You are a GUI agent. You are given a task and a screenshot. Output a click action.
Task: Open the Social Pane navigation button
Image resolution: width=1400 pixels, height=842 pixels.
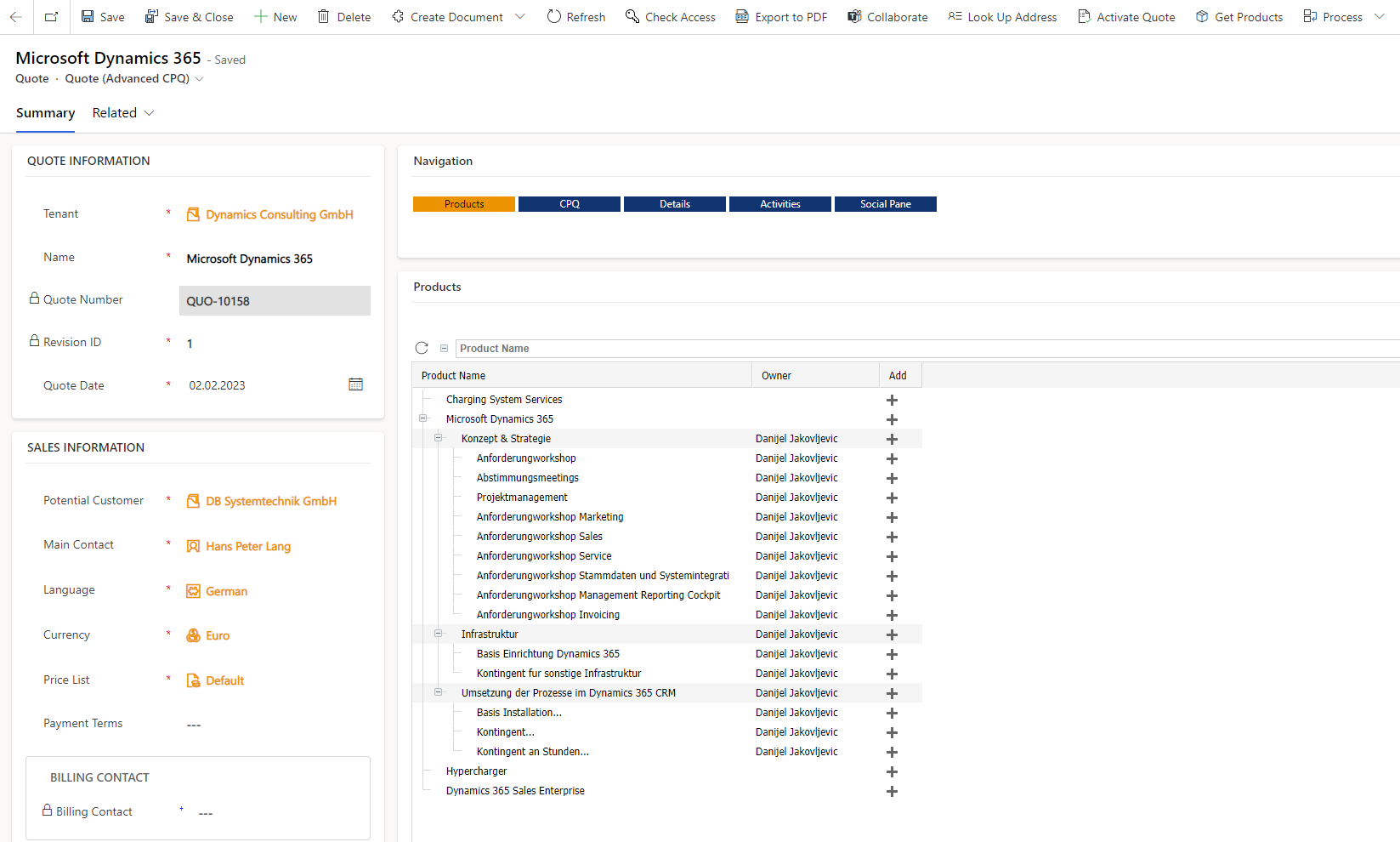pyautogui.click(x=886, y=204)
